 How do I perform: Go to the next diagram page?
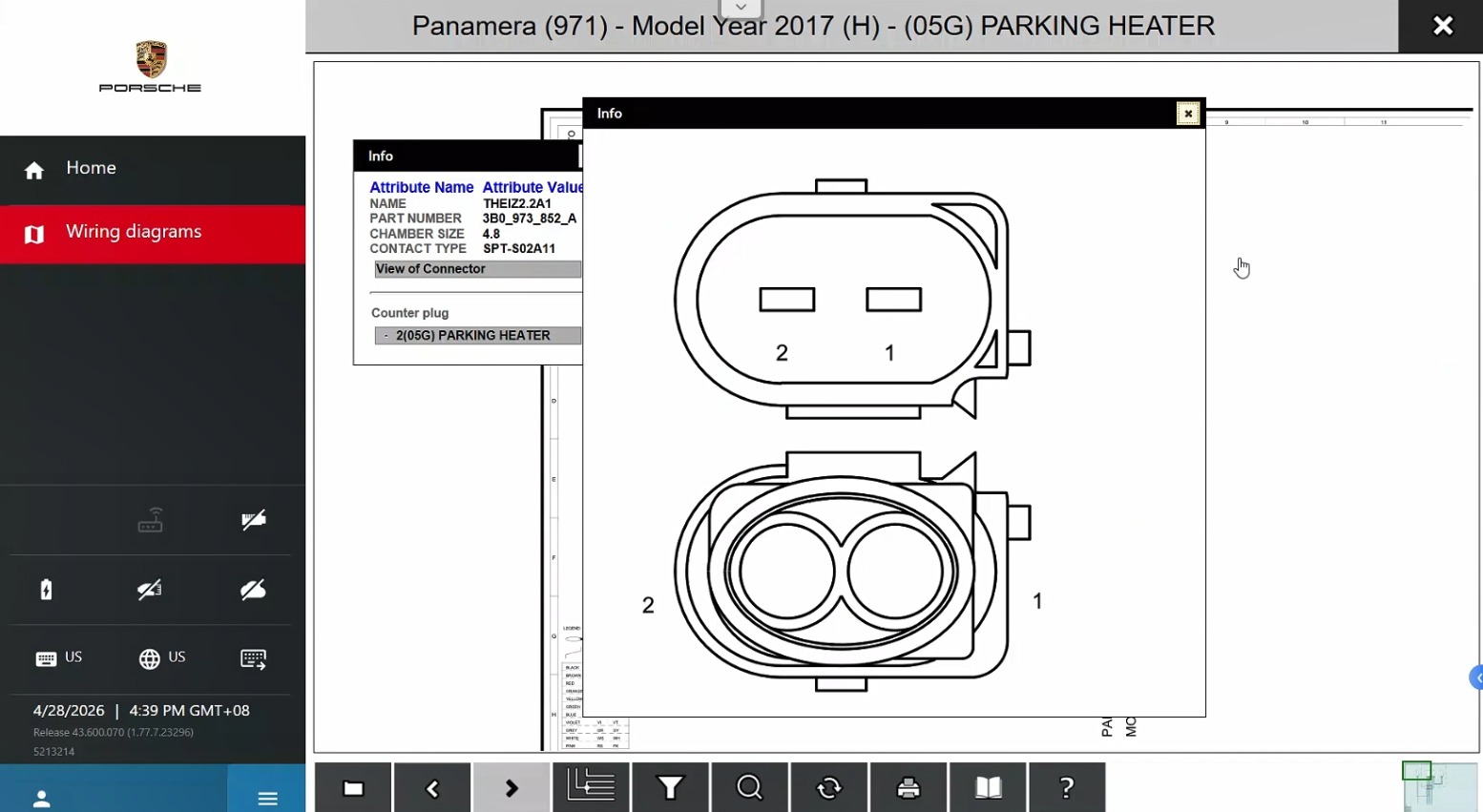512,788
